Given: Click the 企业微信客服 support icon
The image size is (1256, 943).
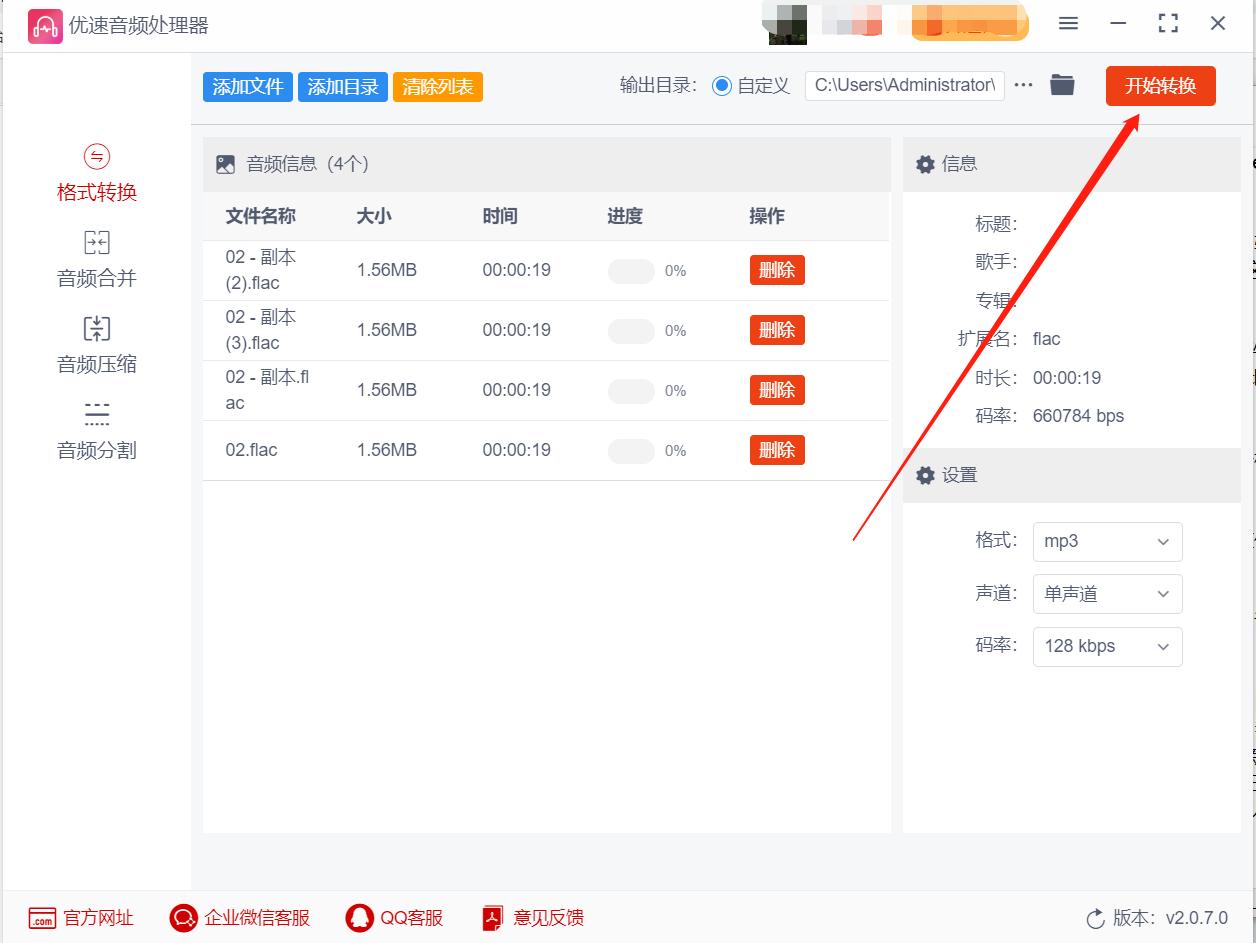Looking at the screenshot, I should (x=183, y=918).
